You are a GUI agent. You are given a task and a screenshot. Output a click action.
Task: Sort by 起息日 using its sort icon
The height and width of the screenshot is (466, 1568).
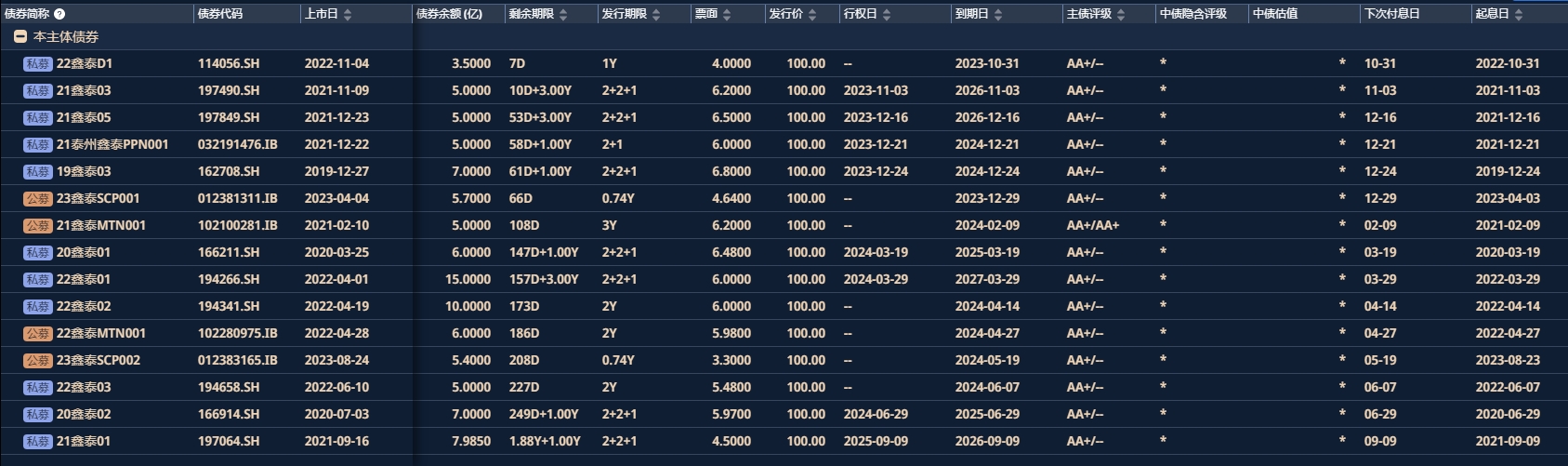coord(1519,14)
